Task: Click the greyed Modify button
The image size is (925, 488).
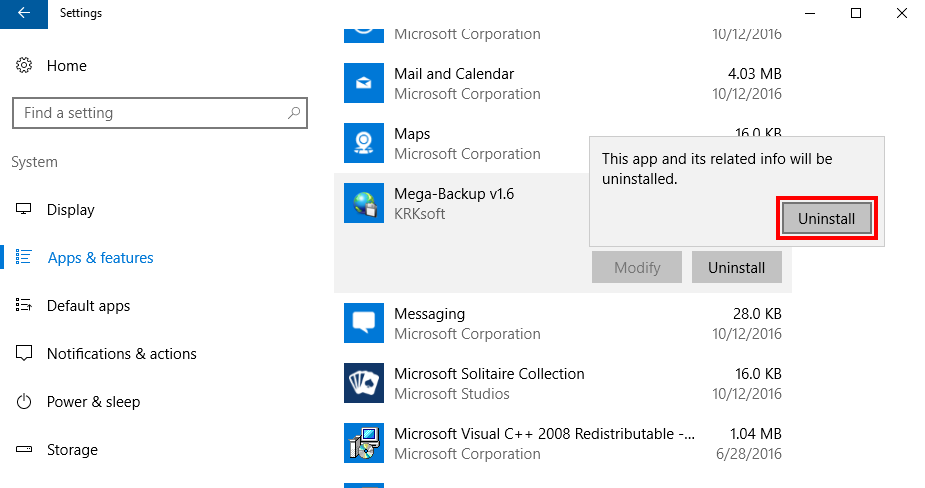Action: point(637,267)
